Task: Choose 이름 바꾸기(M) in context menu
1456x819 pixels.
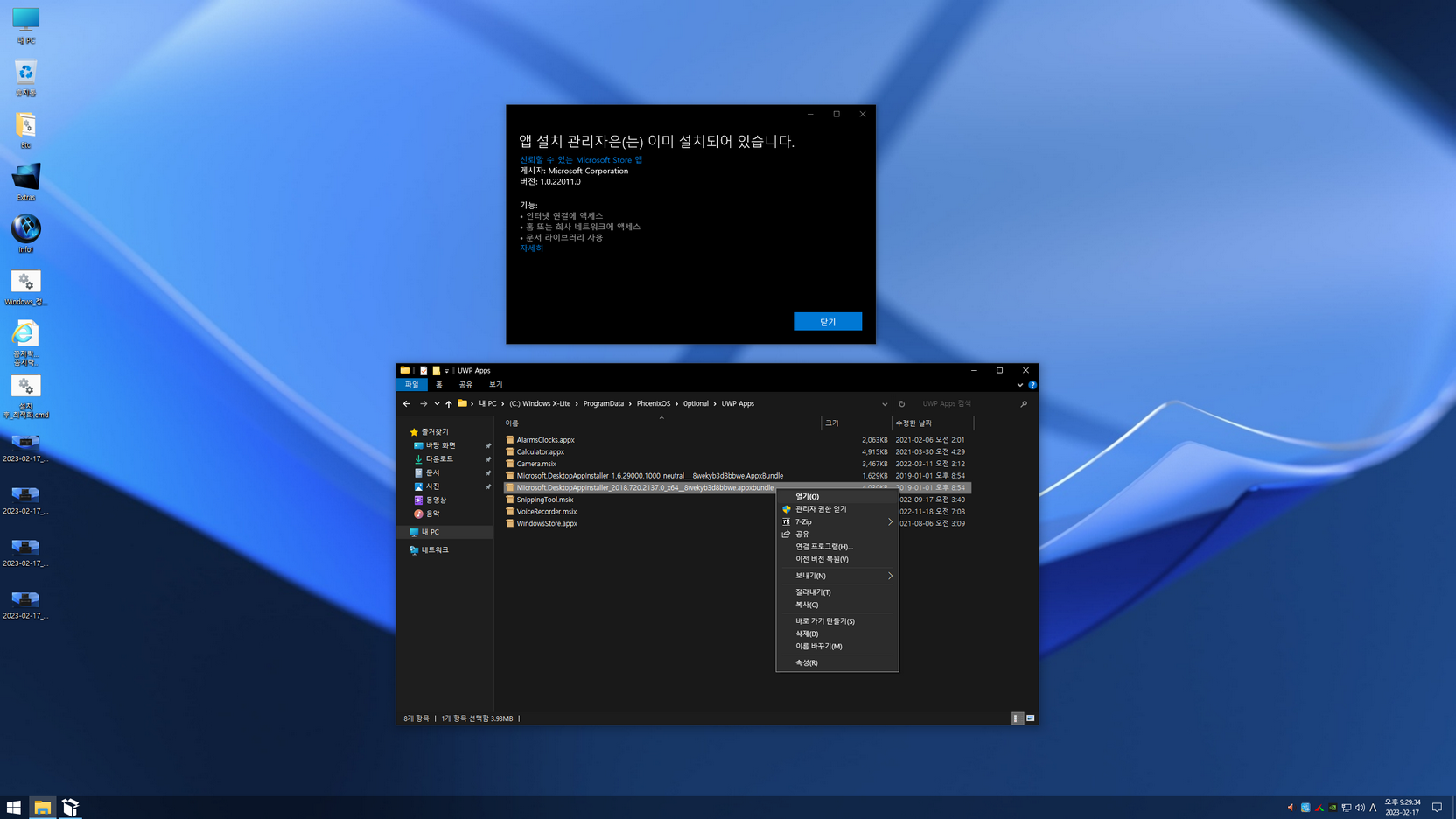Action: (x=836, y=647)
